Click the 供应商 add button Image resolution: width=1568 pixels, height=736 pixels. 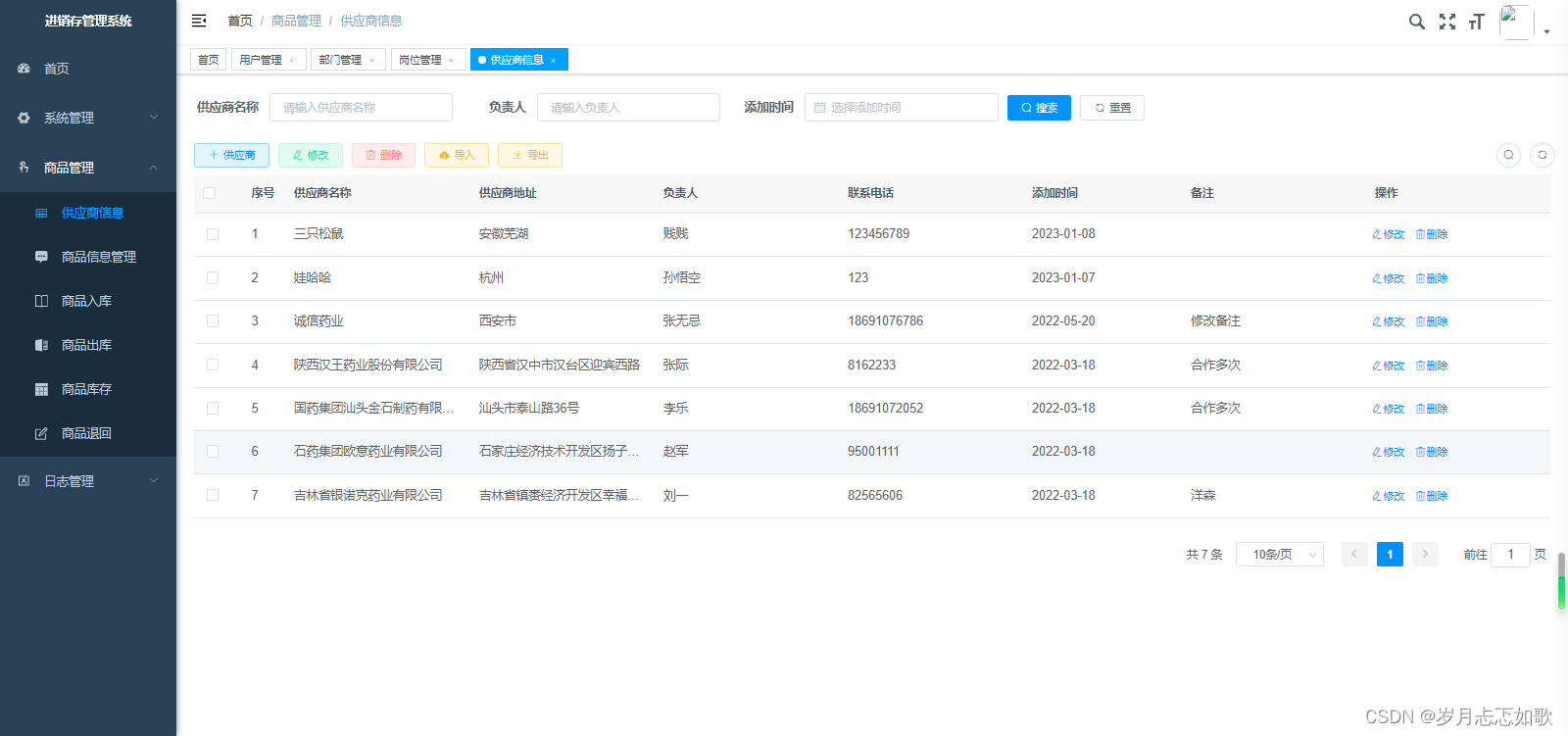click(x=231, y=155)
